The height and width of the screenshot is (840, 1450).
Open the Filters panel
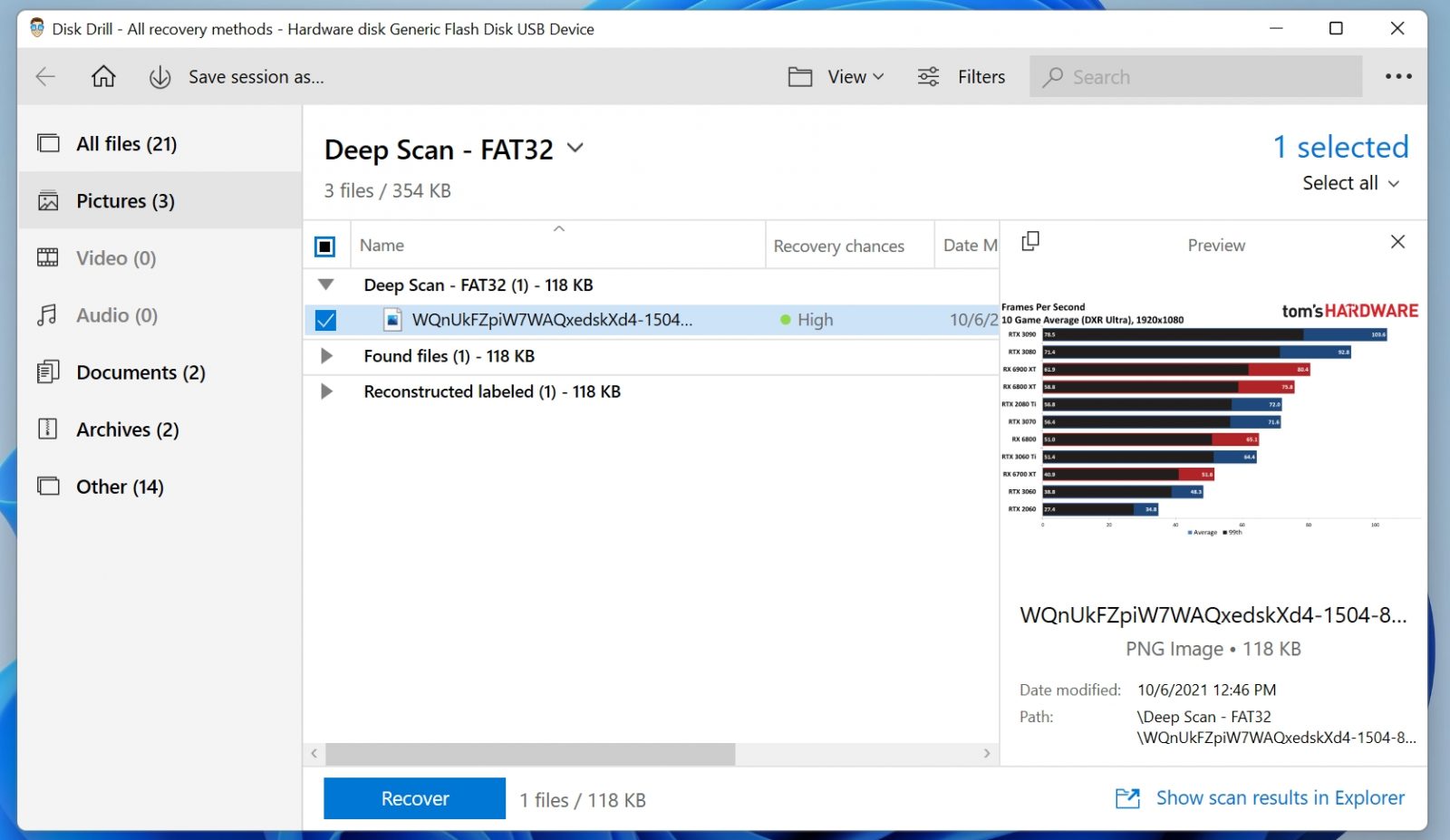pyautogui.click(x=962, y=76)
